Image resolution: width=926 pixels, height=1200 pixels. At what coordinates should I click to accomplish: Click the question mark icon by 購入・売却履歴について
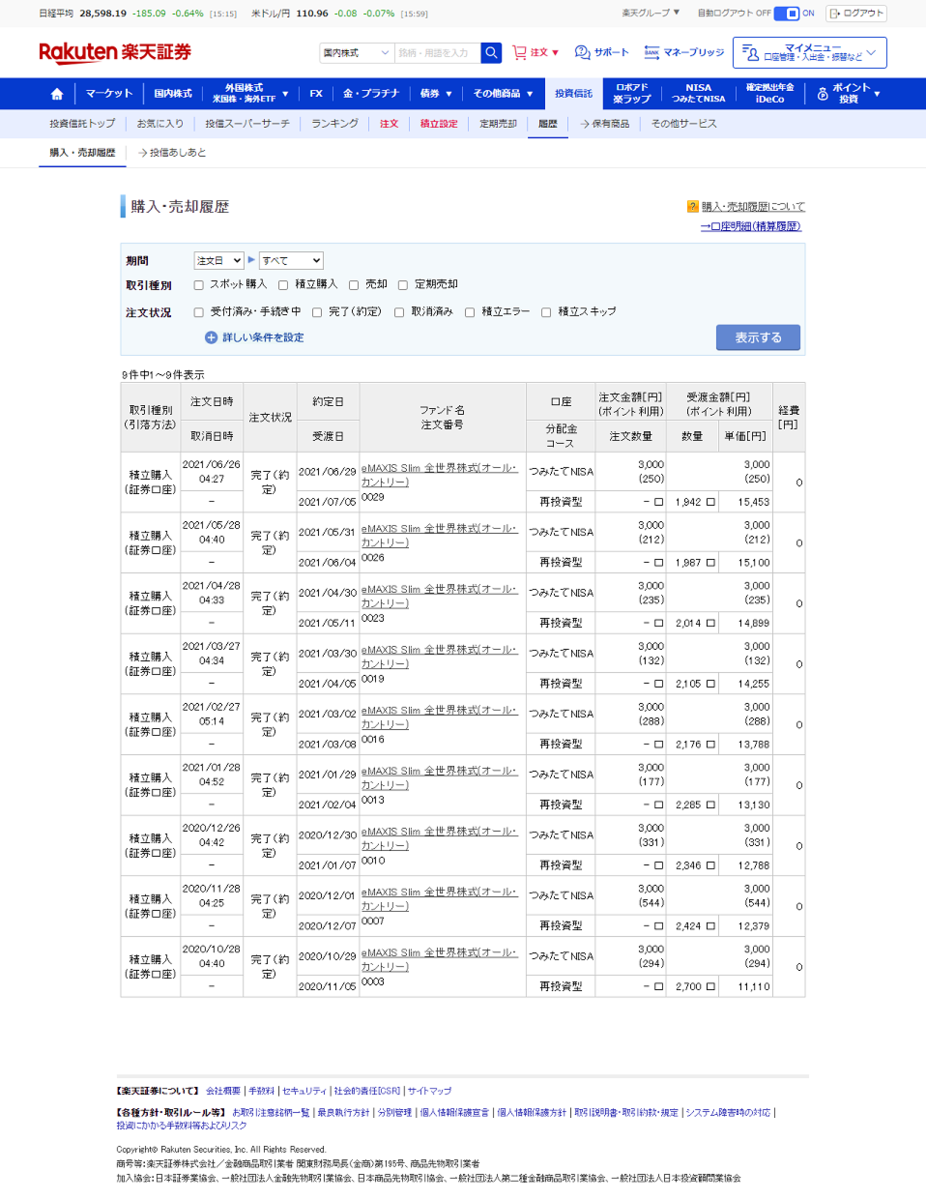pyautogui.click(x=692, y=207)
